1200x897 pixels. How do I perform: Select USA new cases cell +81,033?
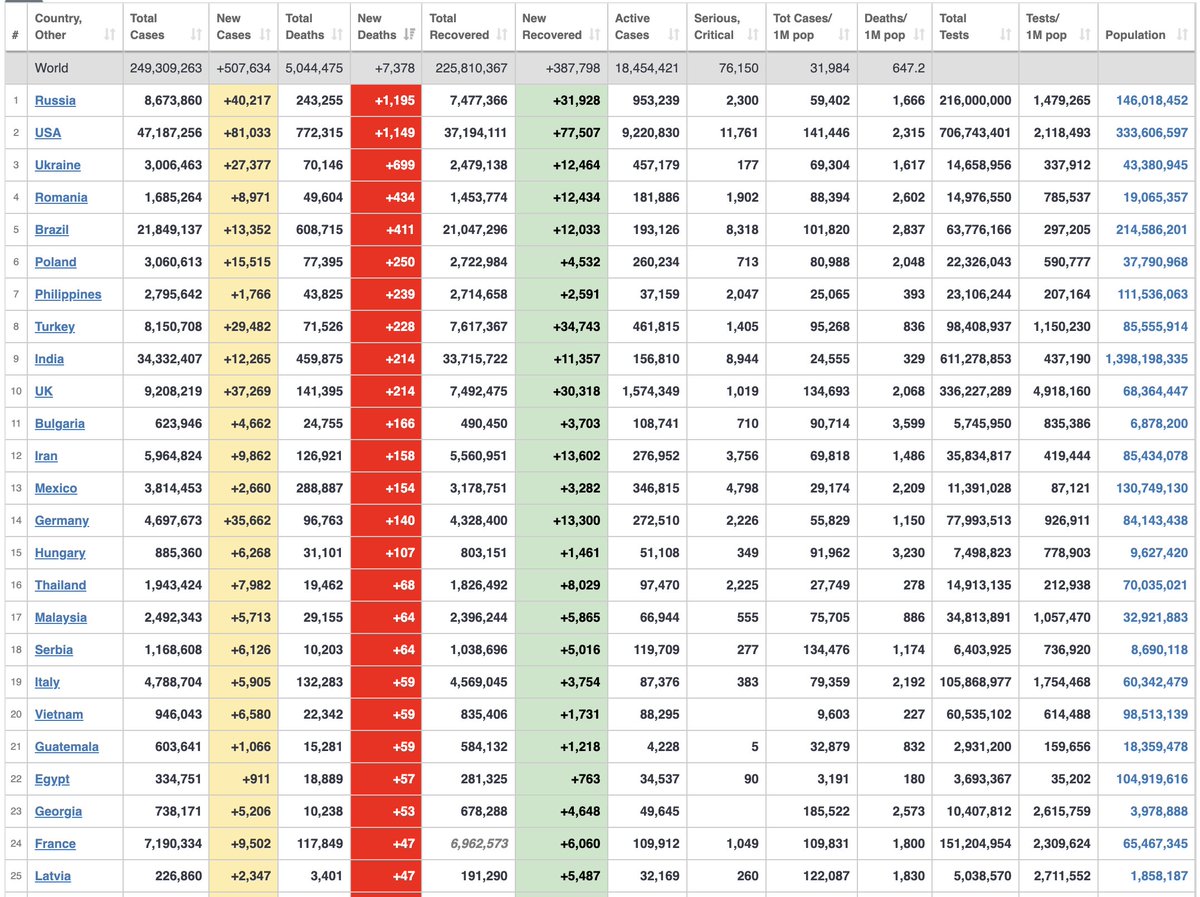[x=245, y=133]
